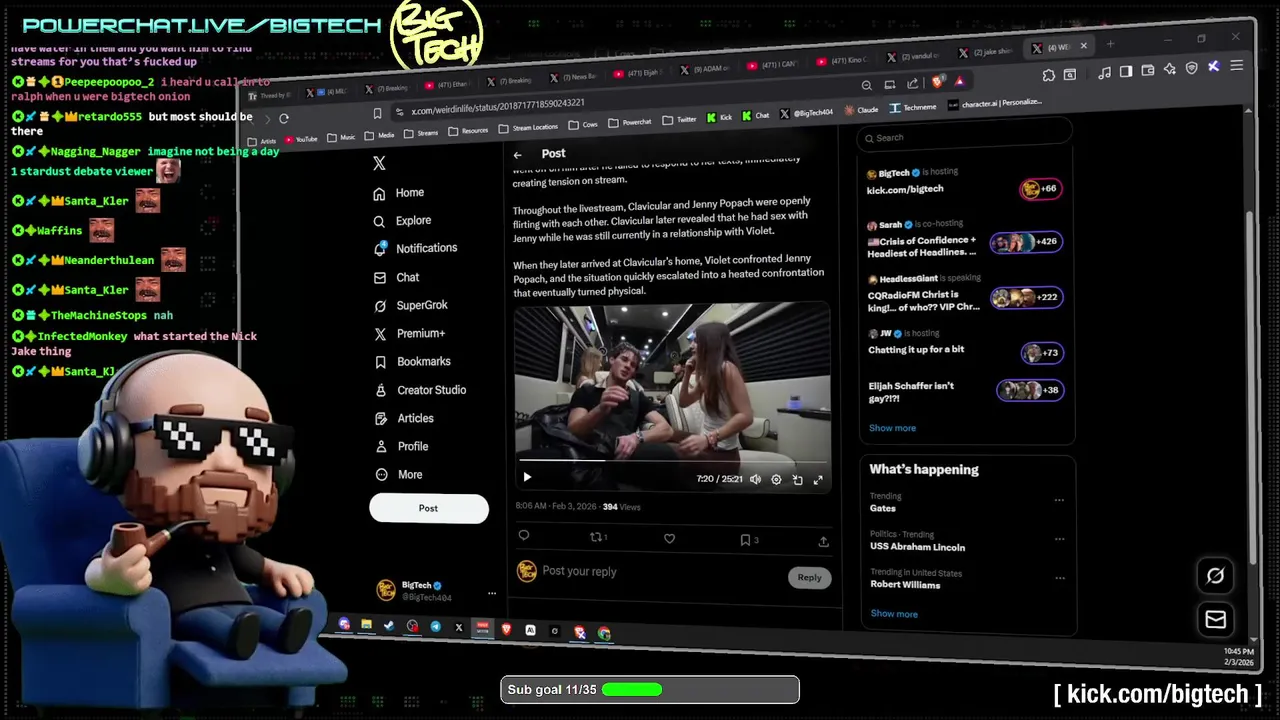Toggle picture-in-picture for the video
Viewport: 1280px width, 720px height.
(x=797, y=480)
